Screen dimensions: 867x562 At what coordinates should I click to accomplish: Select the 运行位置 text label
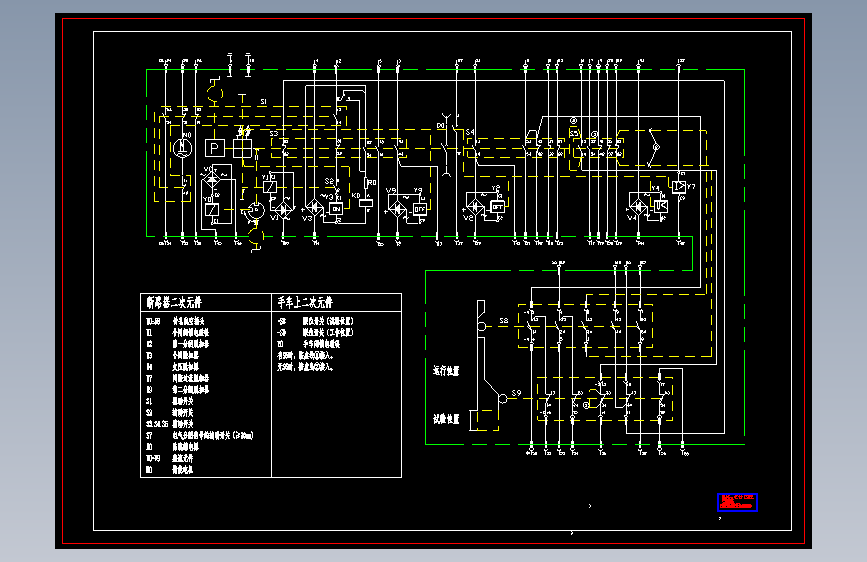pyautogui.click(x=446, y=371)
